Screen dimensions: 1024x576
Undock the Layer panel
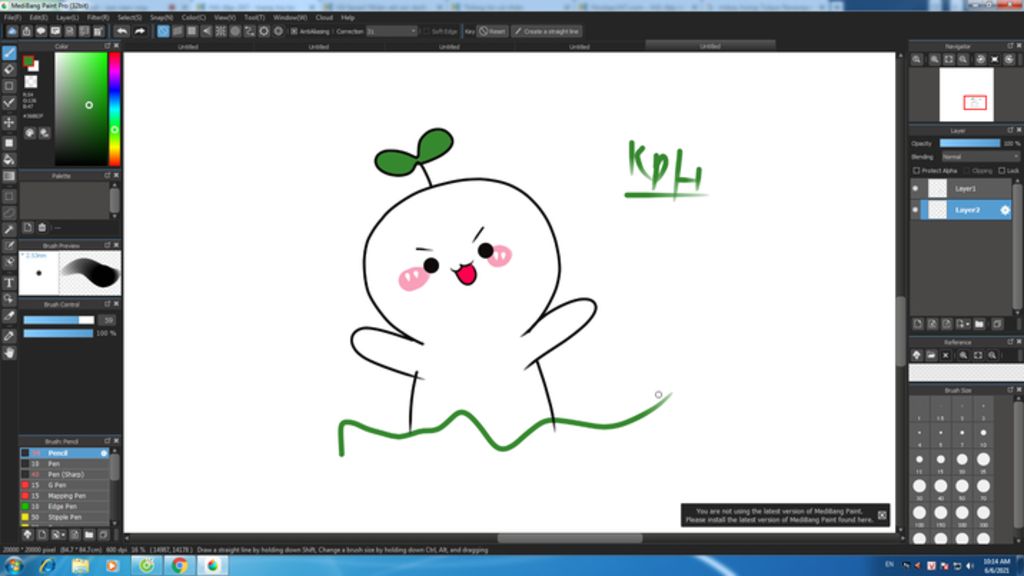point(1010,131)
